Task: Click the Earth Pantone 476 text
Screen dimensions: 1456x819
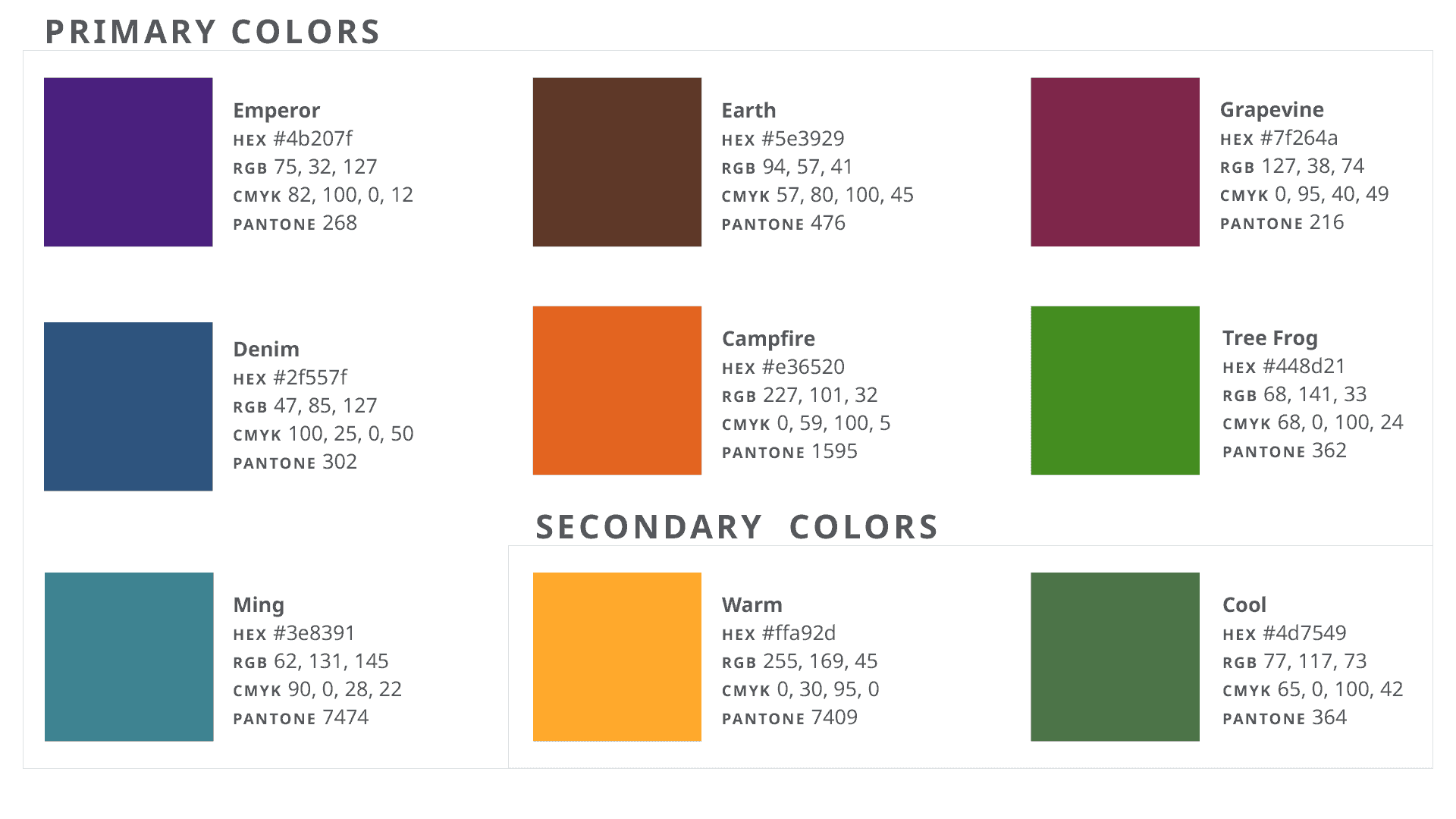Action: [783, 224]
